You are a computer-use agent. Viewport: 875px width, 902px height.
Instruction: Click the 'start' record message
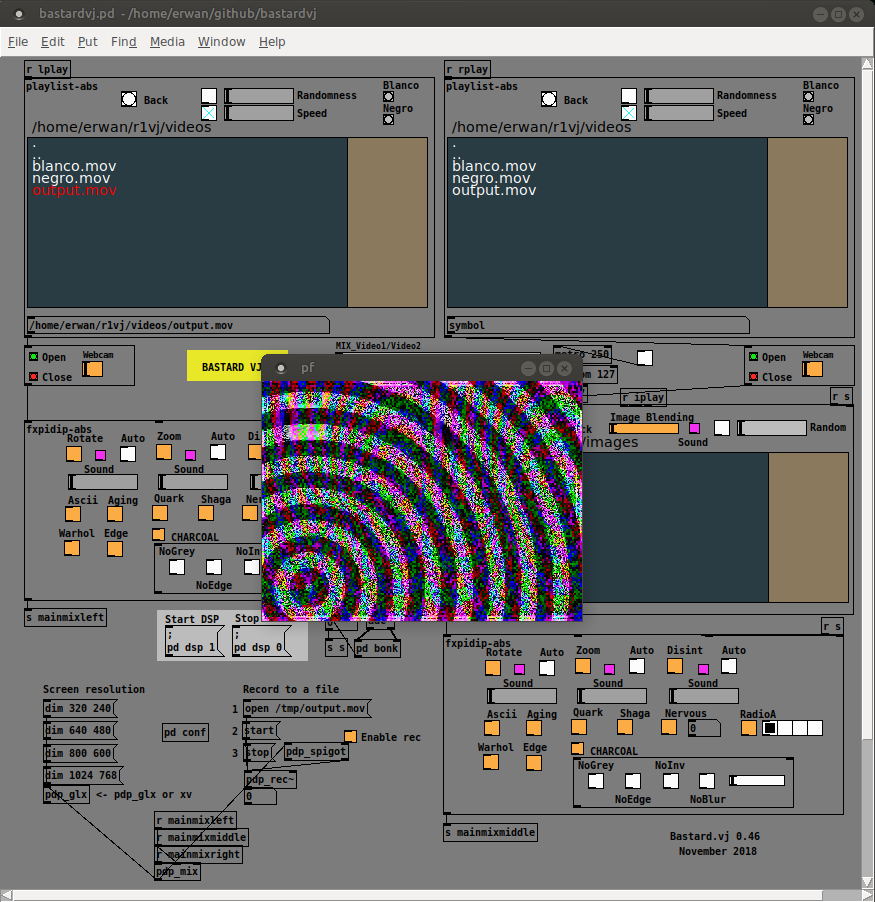261,731
